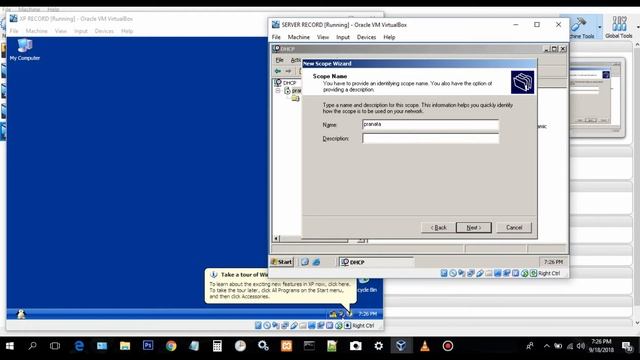Open Help menu of SERVER RECORD window
The height and width of the screenshot is (360, 640).
(389, 37)
